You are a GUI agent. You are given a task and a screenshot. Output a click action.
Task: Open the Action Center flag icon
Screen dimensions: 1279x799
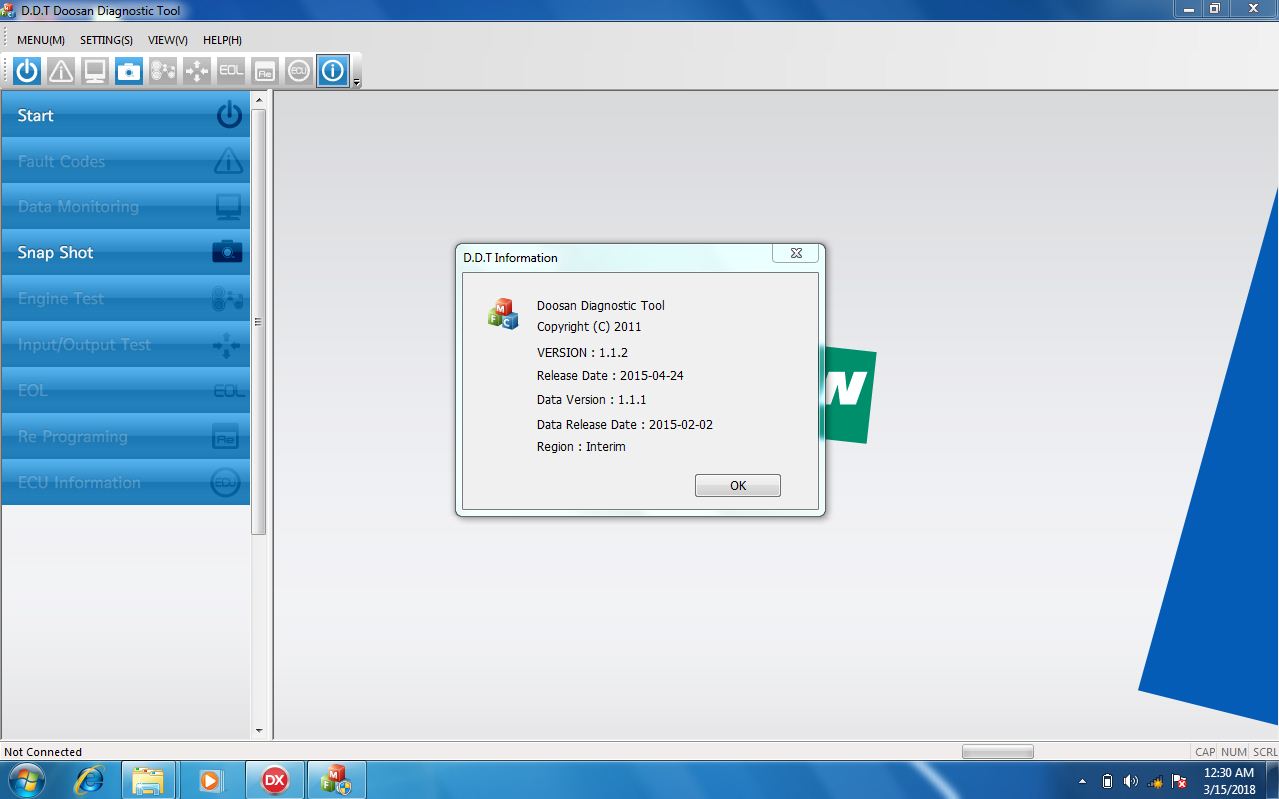point(1179,781)
